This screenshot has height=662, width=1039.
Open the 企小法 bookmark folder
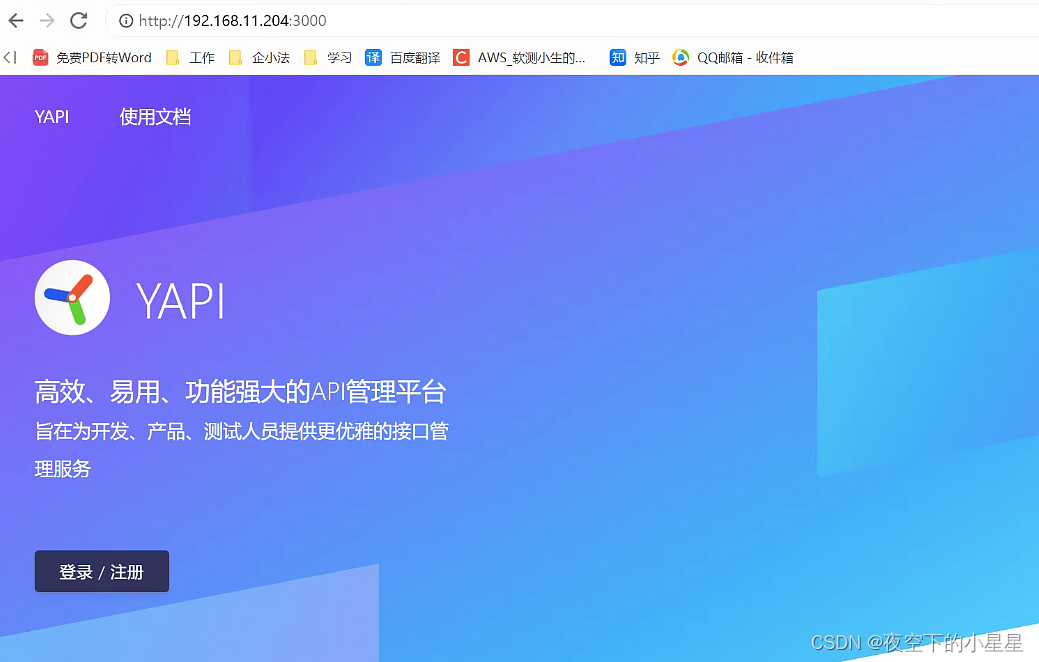coord(259,58)
